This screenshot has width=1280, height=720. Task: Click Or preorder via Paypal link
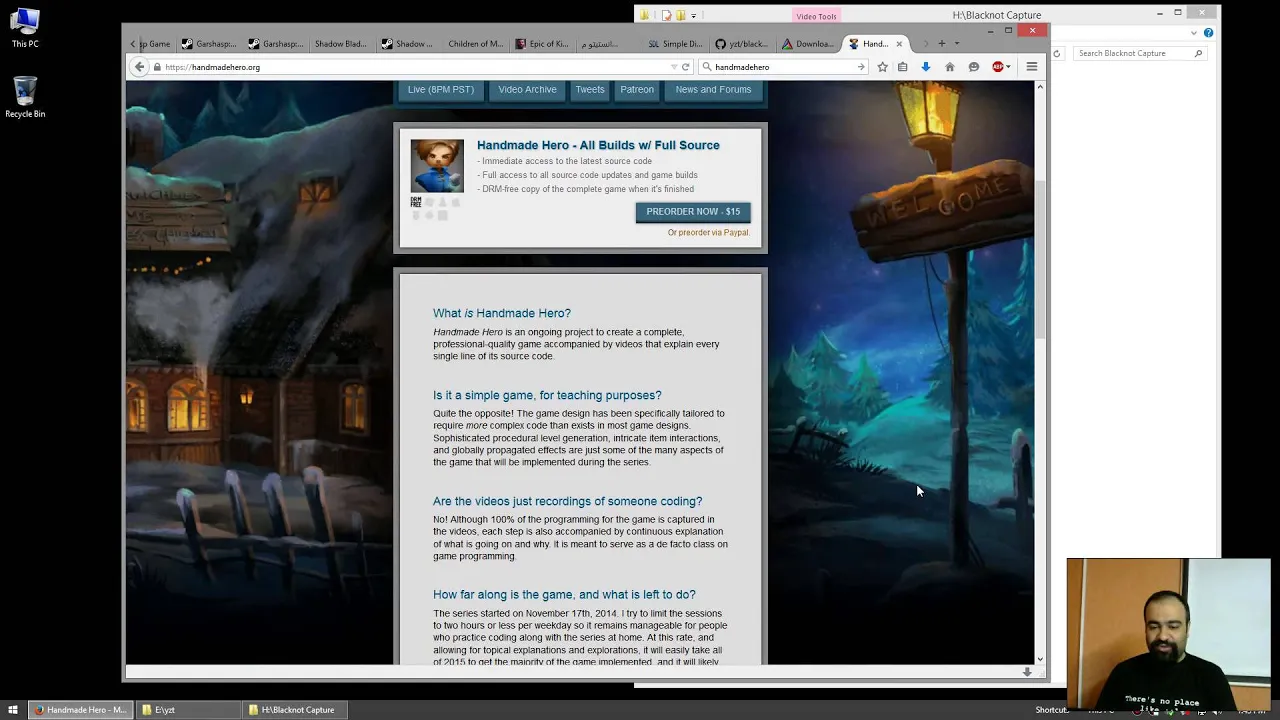point(708,233)
